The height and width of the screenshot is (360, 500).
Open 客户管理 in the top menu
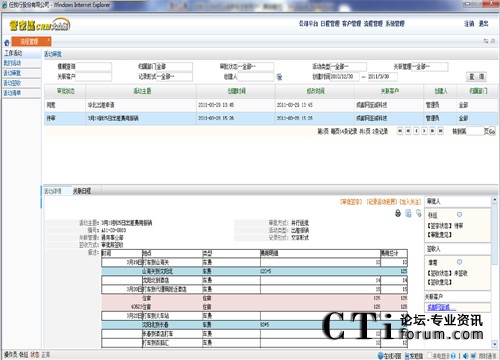351,23
